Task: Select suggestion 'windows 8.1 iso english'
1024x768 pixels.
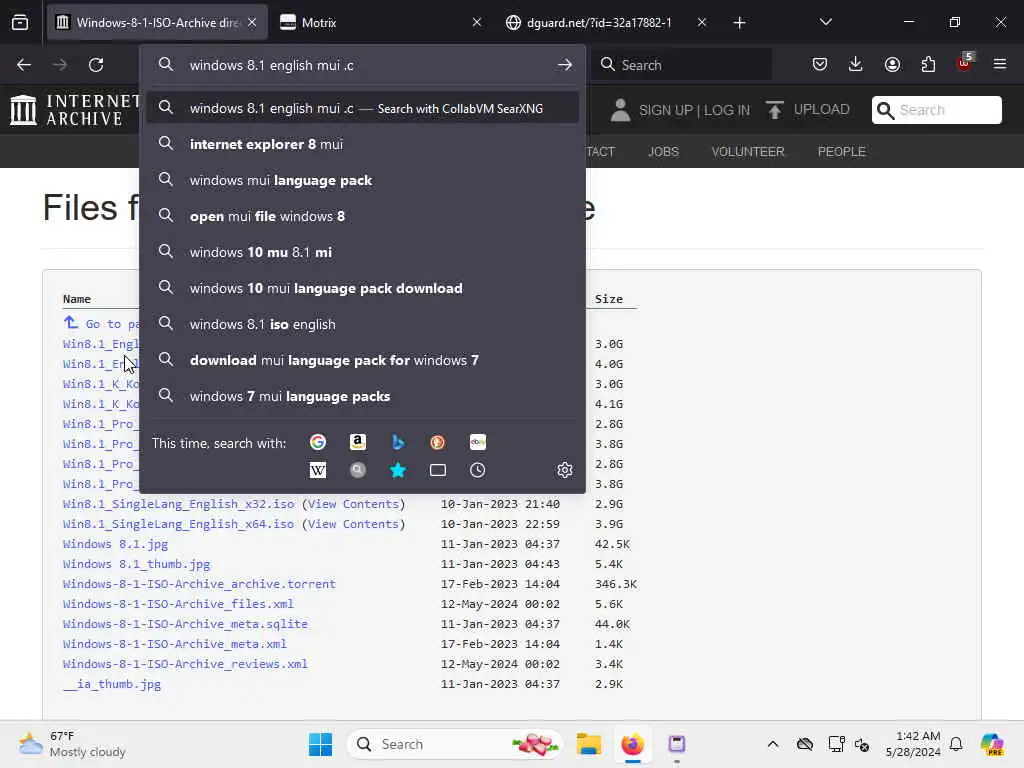Action: coord(362,324)
